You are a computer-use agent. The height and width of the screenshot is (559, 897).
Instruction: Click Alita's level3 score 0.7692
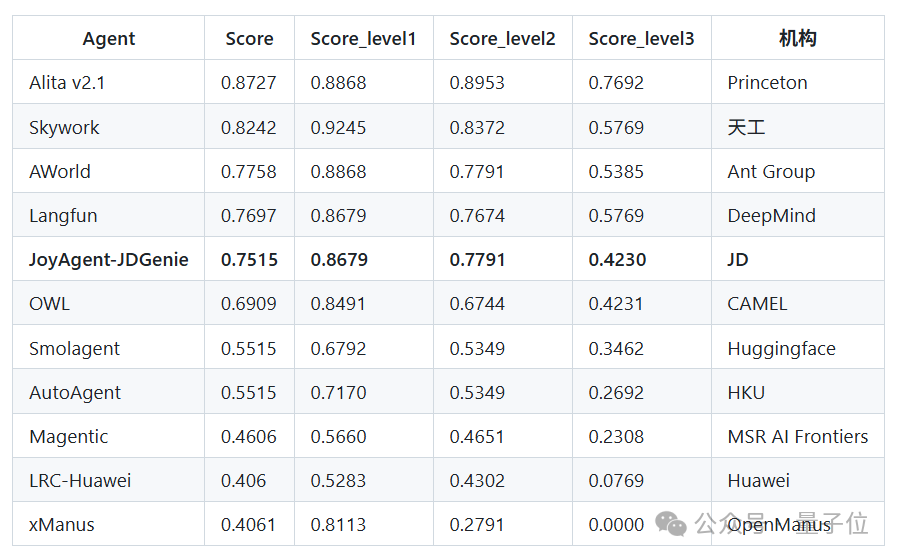pos(616,82)
